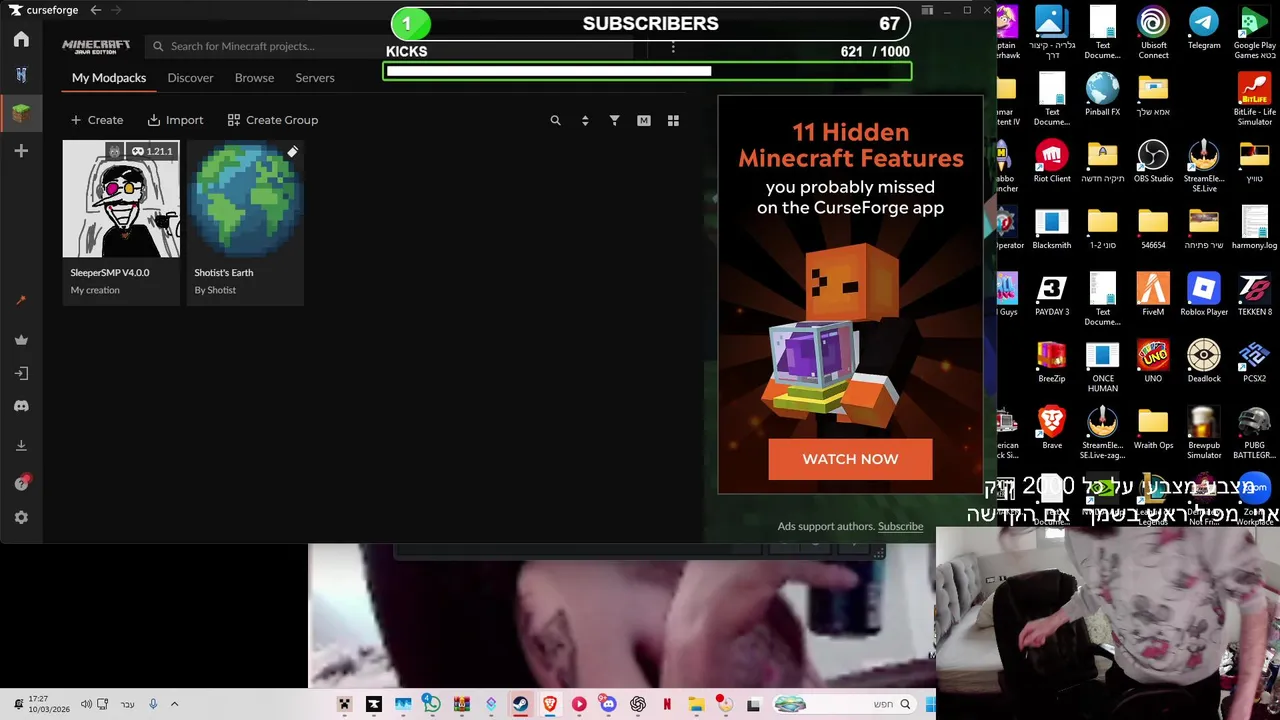Click the Minecraft Java Edition logo

96,46
